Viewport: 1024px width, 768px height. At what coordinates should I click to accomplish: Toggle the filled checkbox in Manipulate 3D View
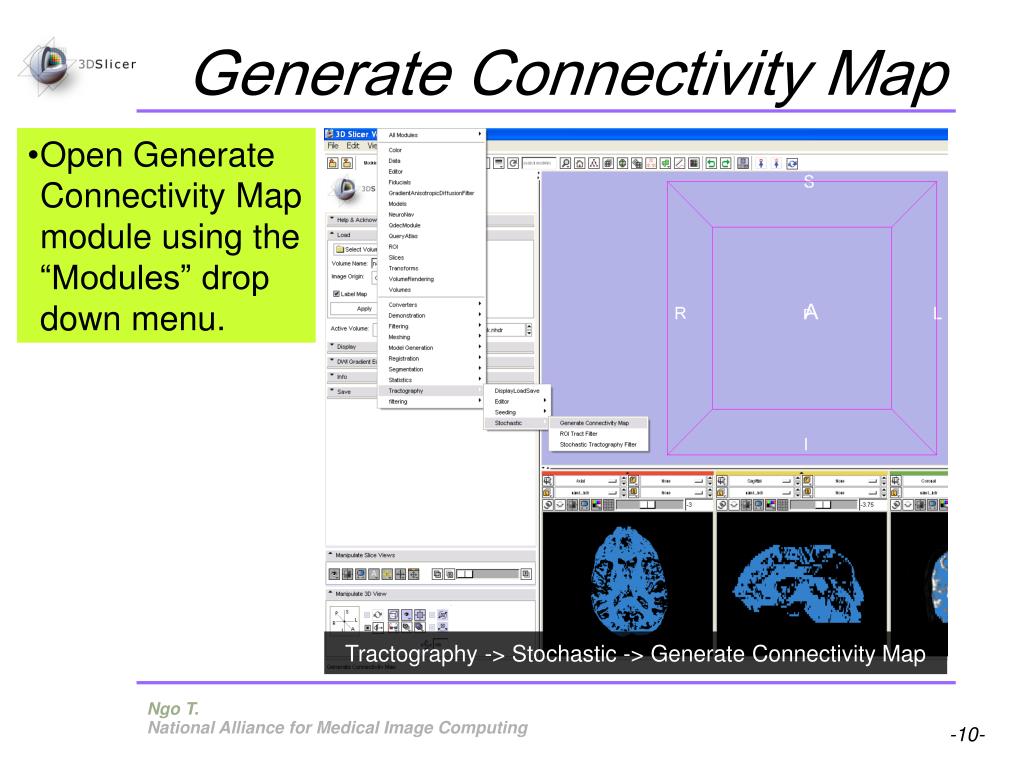coord(367,628)
